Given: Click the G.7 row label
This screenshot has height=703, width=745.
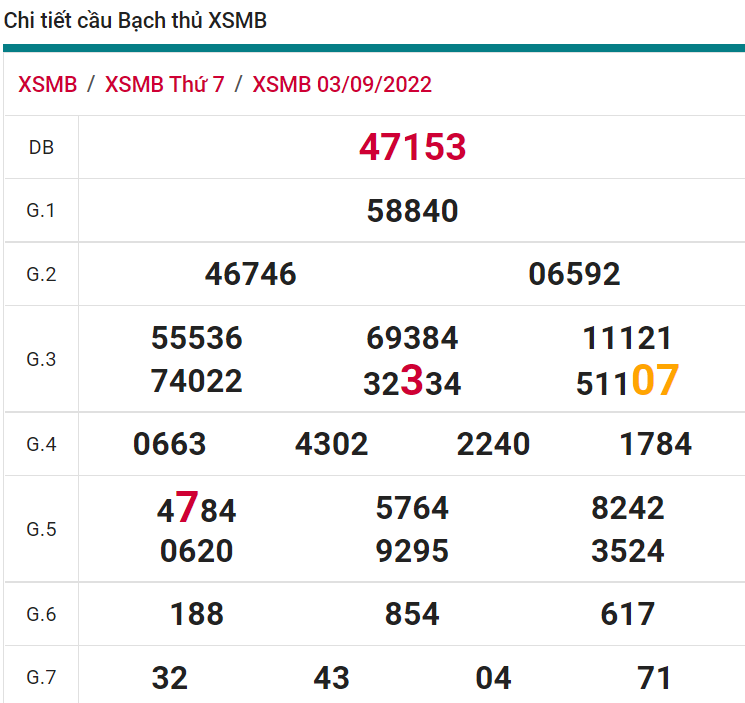Looking at the screenshot, I should click(x=41, y=678).
